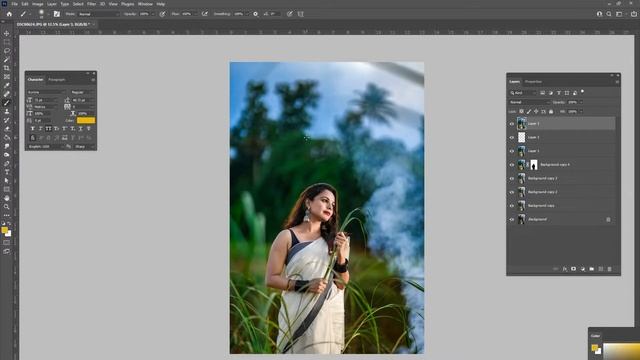Image resolution: width=640 pixels, height=360 pixels.
Task: Select the Hand tool
Action: 7,198
